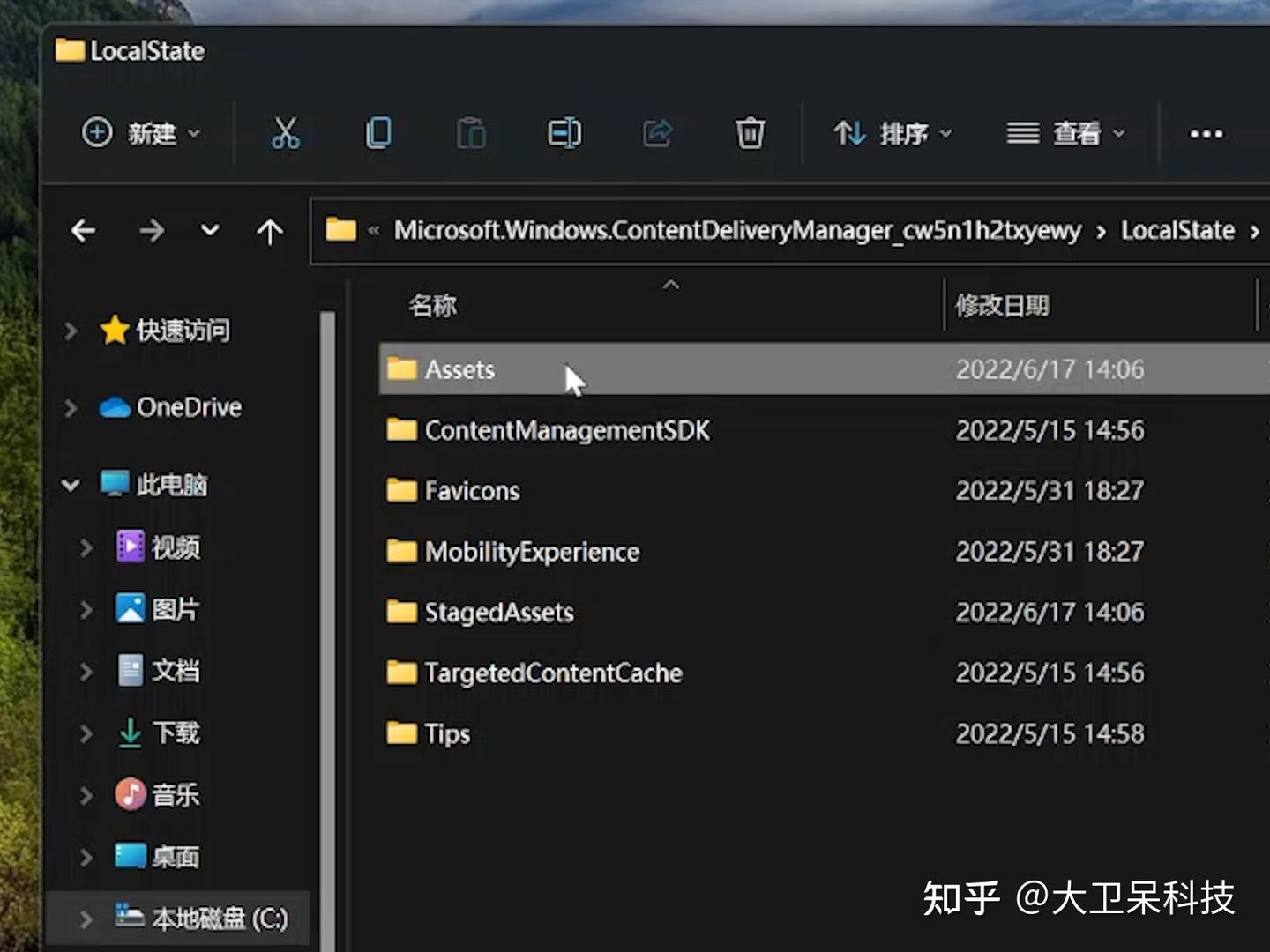Go back with the left arrow

83,231
